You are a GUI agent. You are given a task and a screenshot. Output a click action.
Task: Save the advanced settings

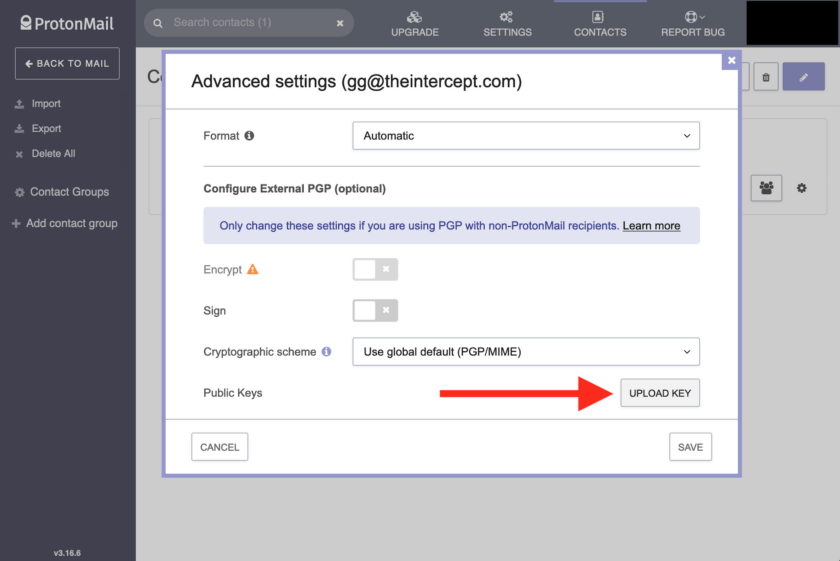tap(690, 447)
